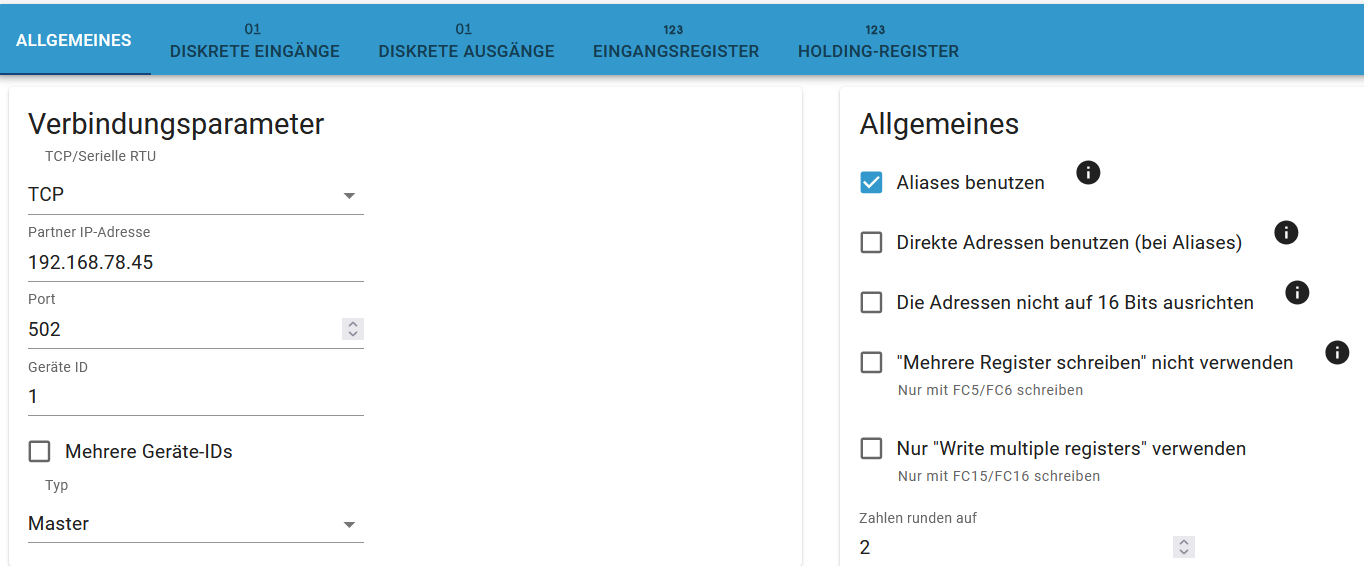
Task: Adjust Zahlen runden auf stepper
Action: (1184, 547)
